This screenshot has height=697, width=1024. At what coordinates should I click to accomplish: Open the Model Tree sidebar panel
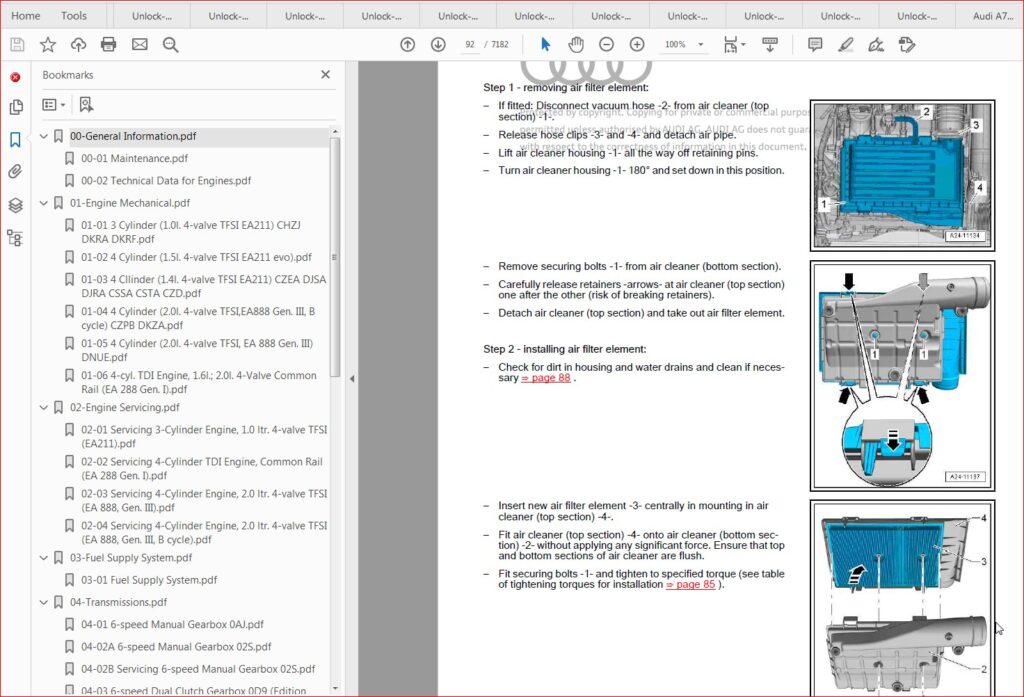(15, 238)
